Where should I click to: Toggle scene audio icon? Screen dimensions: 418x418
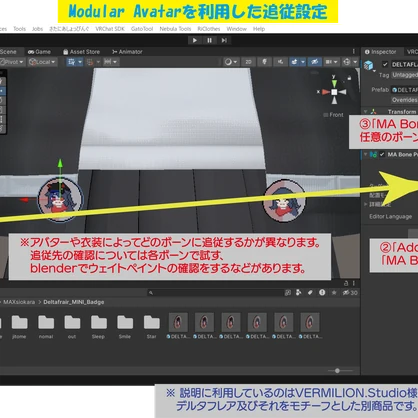point(280,62)
